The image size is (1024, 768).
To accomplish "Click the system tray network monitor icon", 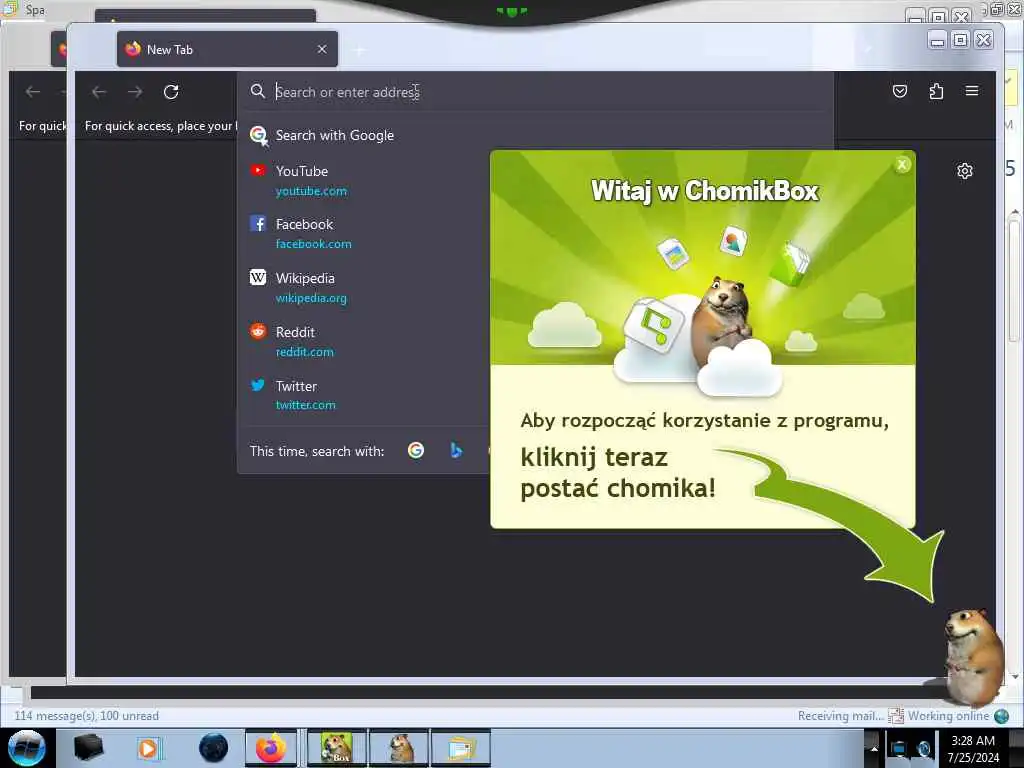I will pos(899,748).
